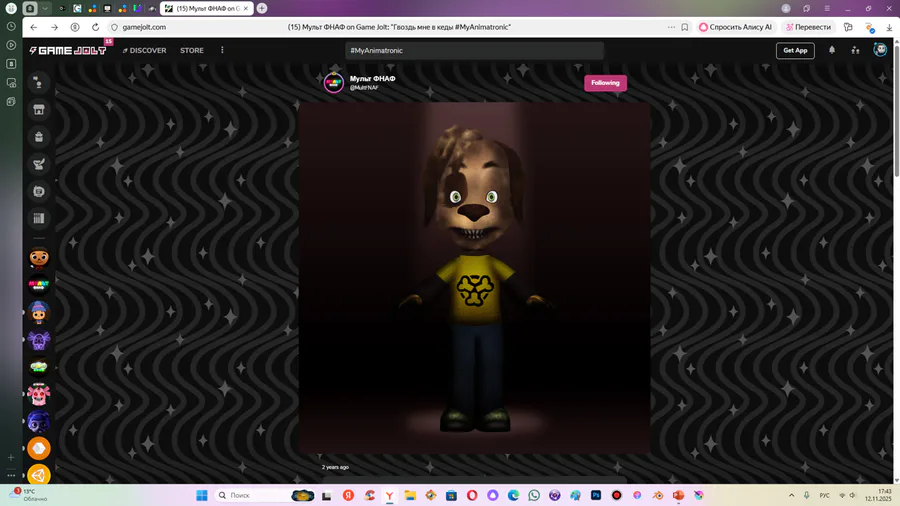This screenshot has width=900, height=506.
Task: Open the STORE page
Action: [192, 50]
